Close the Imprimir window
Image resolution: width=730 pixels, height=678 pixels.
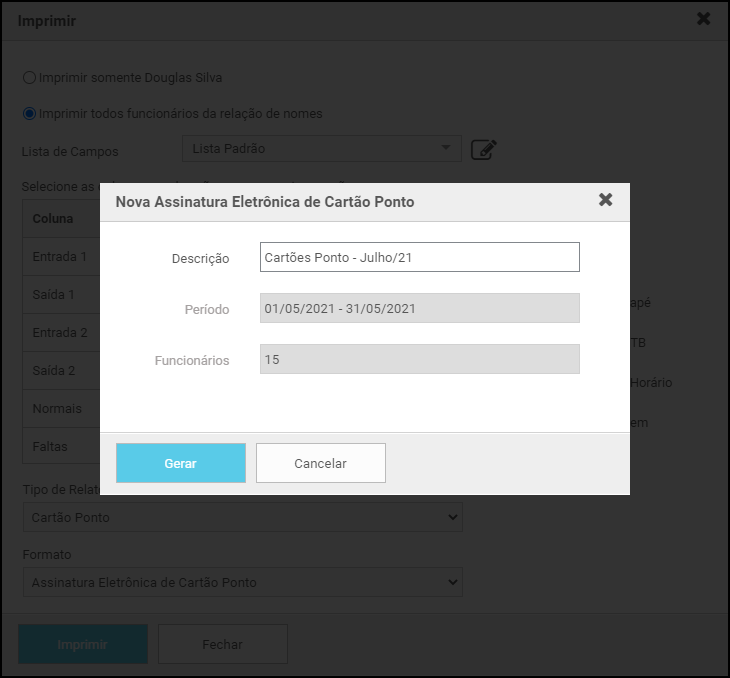coord(703,19)
